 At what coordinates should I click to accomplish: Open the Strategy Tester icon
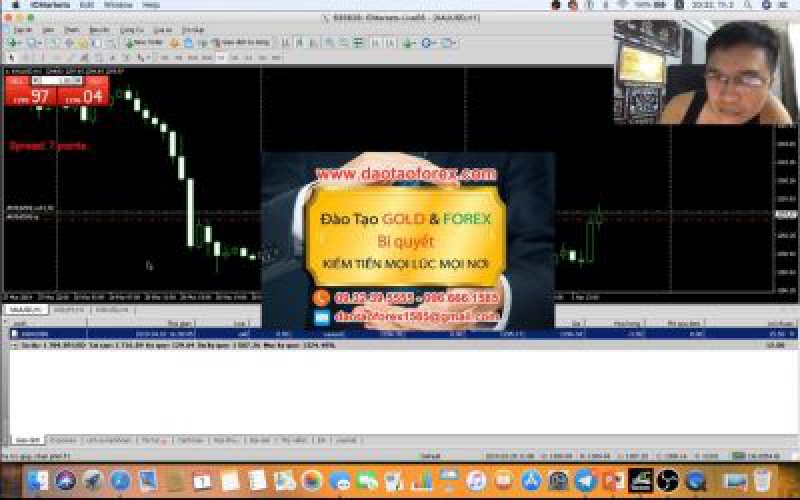tap(109, 43)
